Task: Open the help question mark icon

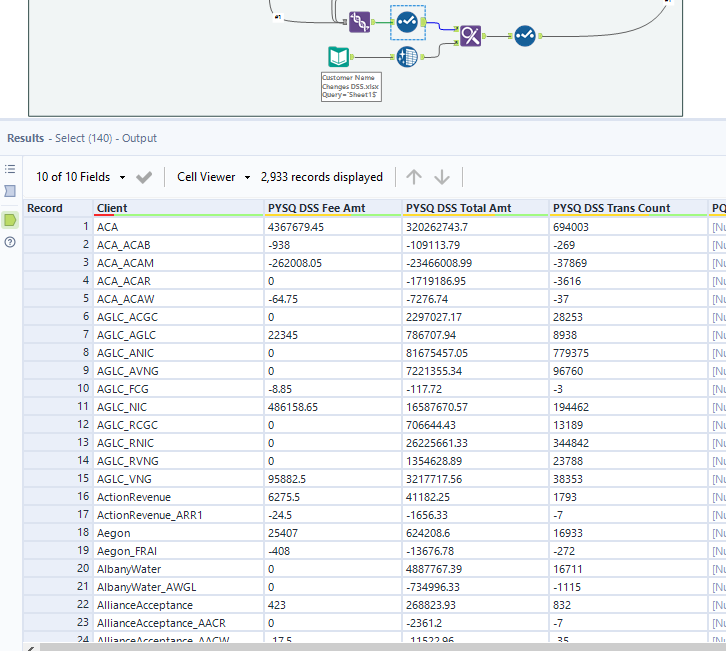Action: tap(10, 243)
